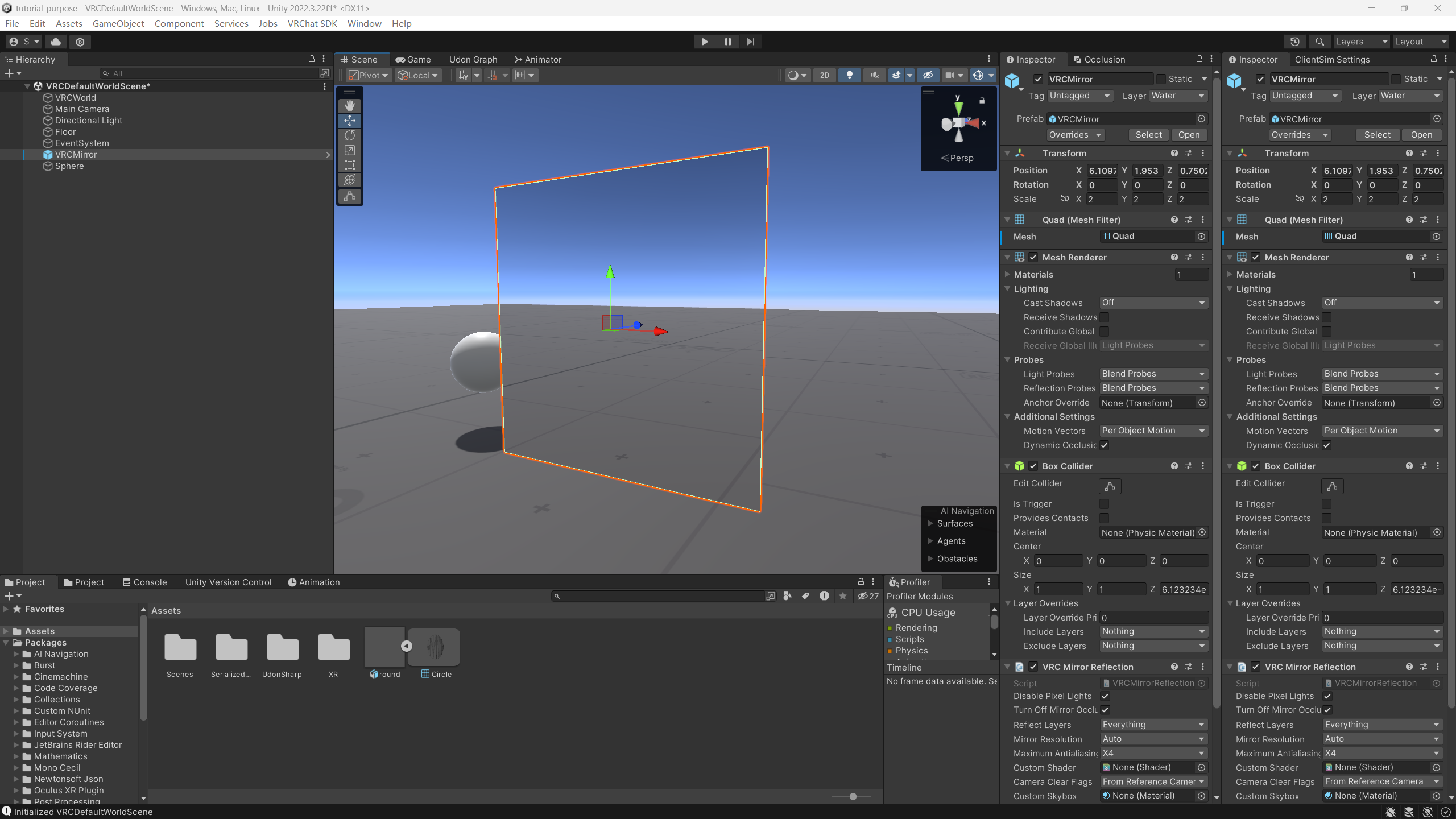
Task: Toggle scene lighting bulb icon
Action: [849, 75]
